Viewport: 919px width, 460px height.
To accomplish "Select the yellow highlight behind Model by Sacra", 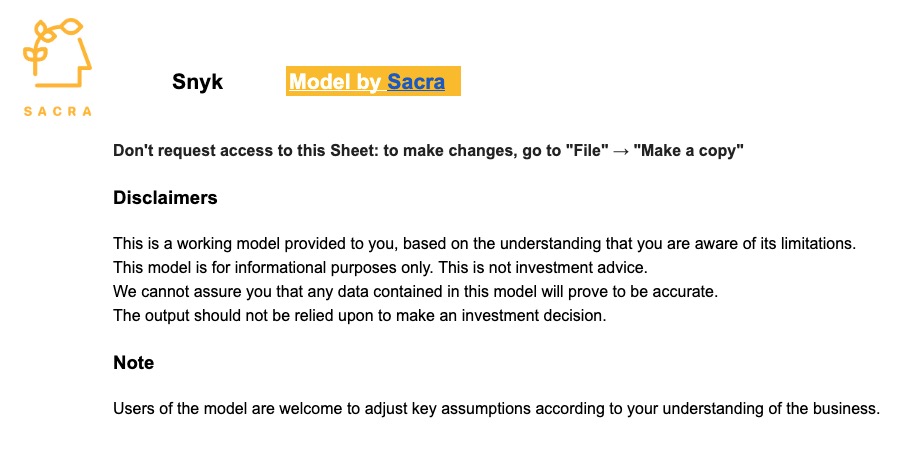I will pyautogui.click(x=373, y=81).
